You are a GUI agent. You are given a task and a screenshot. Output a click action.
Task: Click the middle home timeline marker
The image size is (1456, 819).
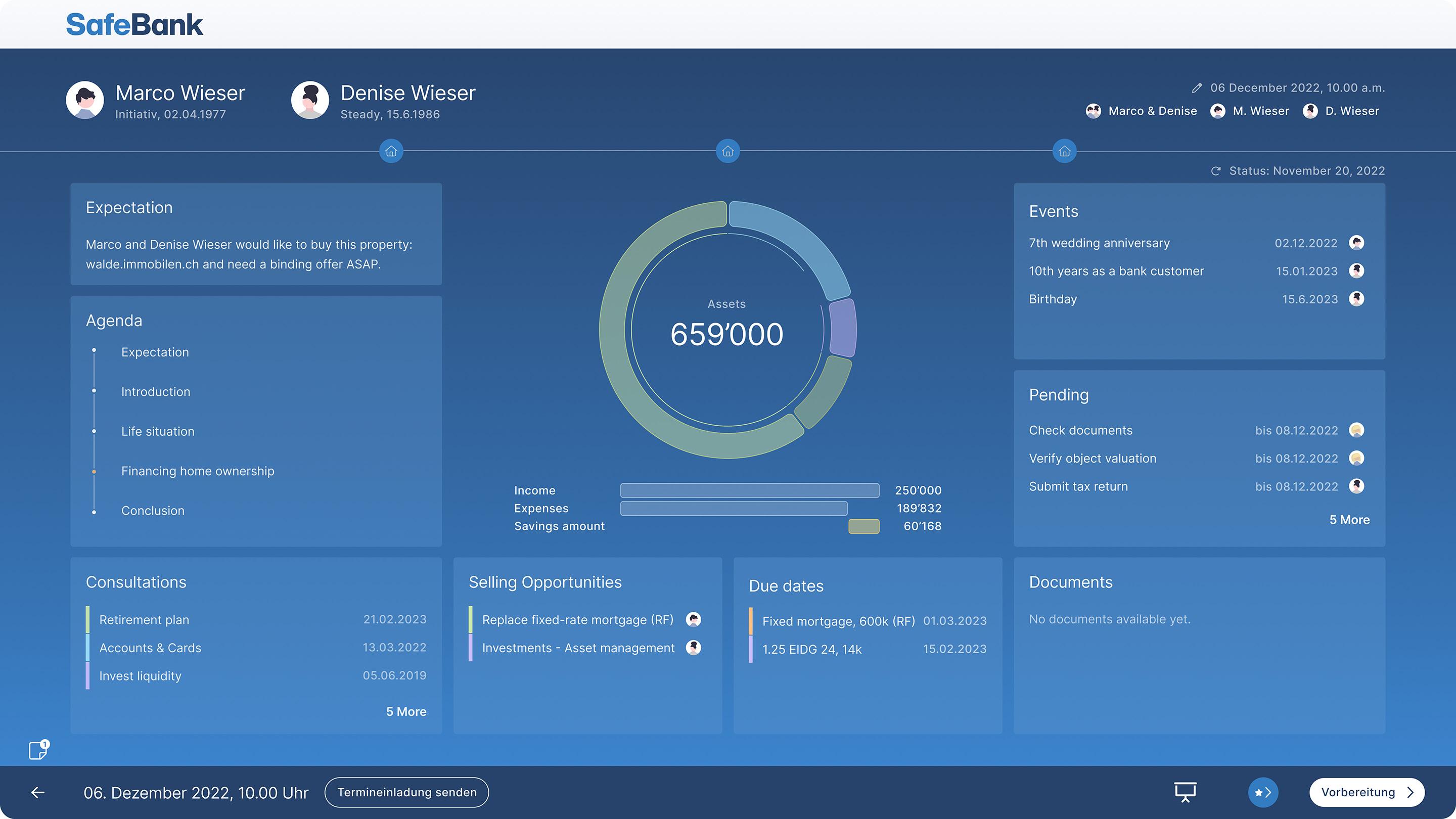(x=728, y=151)
